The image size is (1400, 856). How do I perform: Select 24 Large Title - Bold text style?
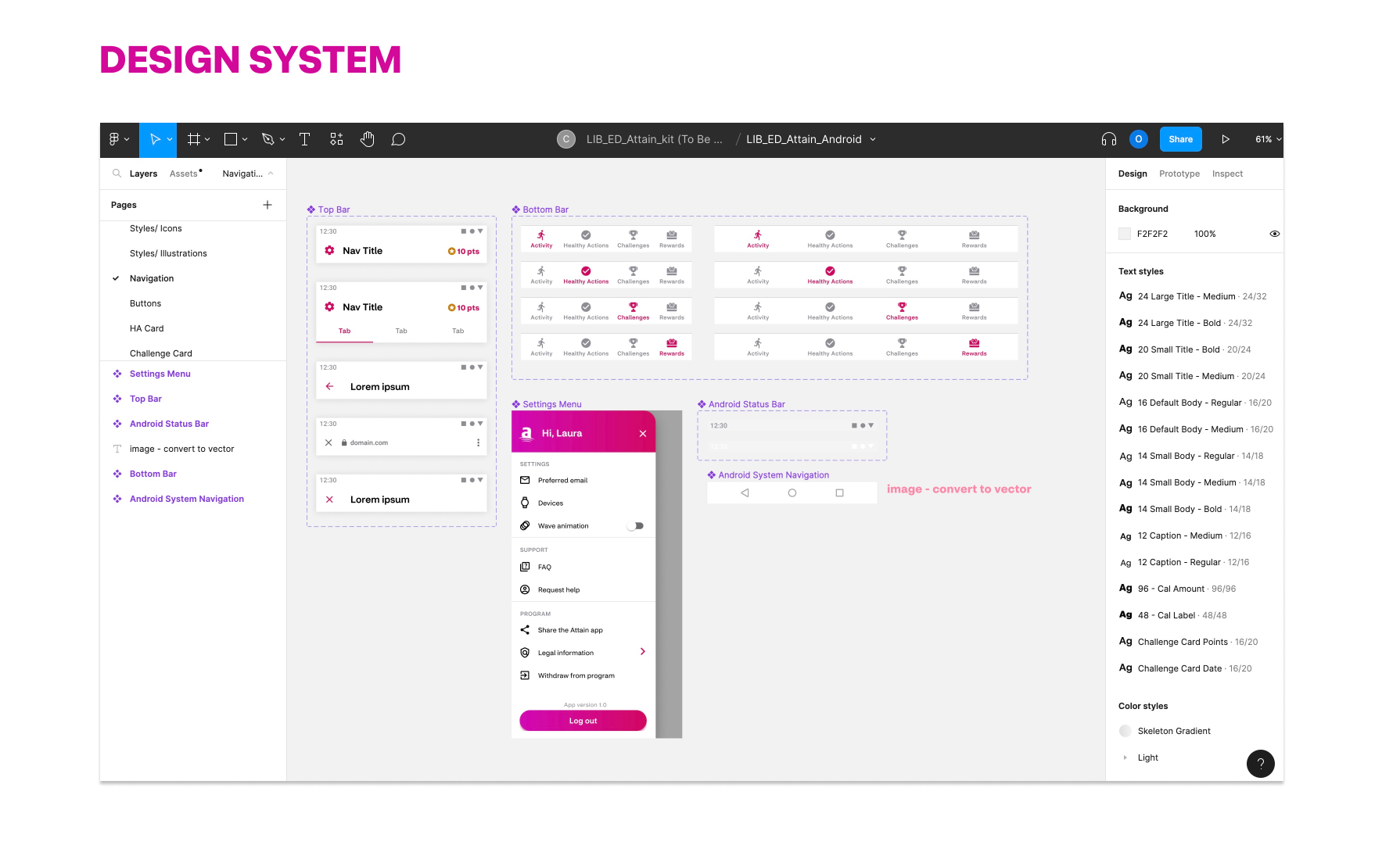point(1194,323)
